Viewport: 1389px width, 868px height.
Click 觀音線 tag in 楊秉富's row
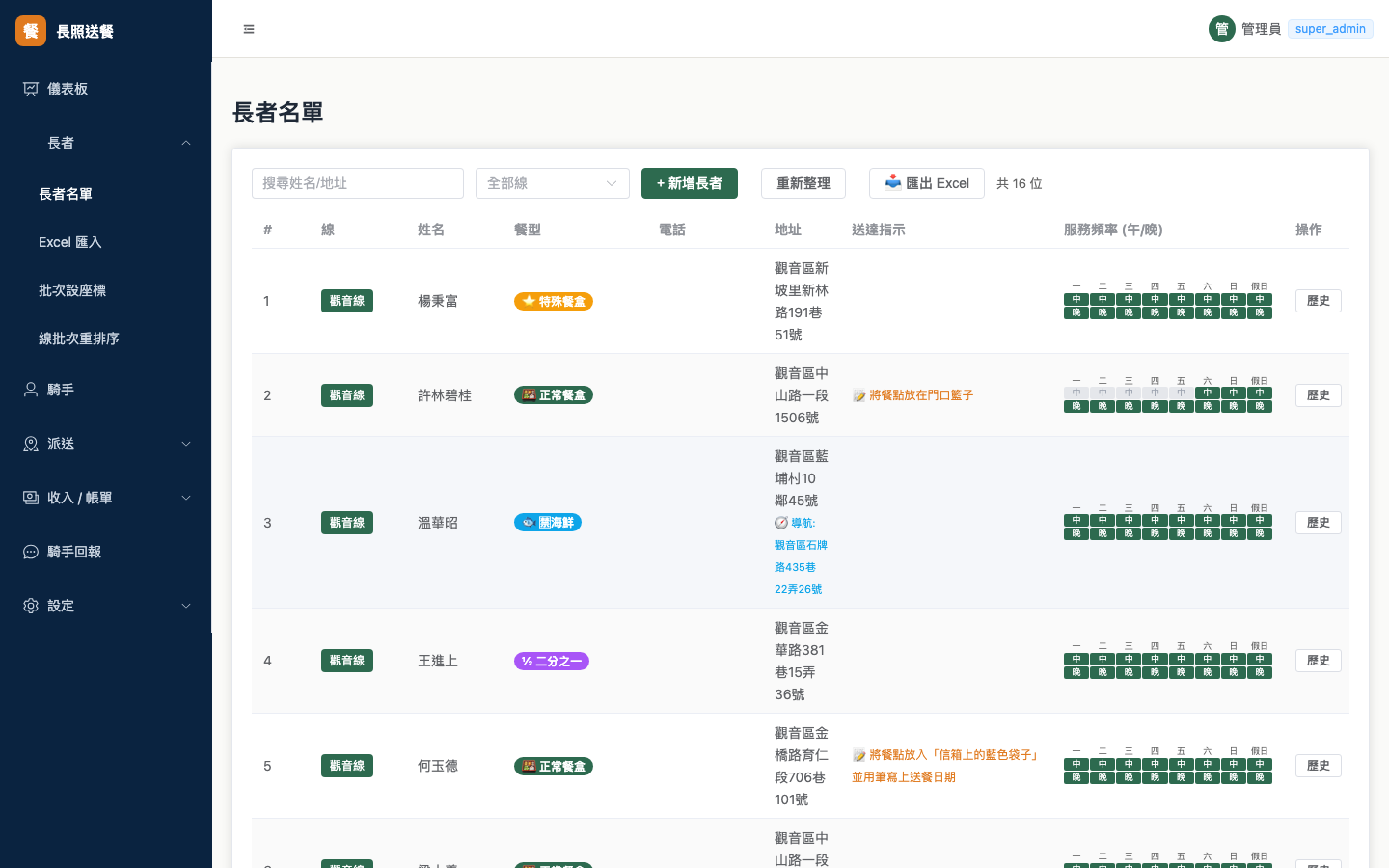347,301
